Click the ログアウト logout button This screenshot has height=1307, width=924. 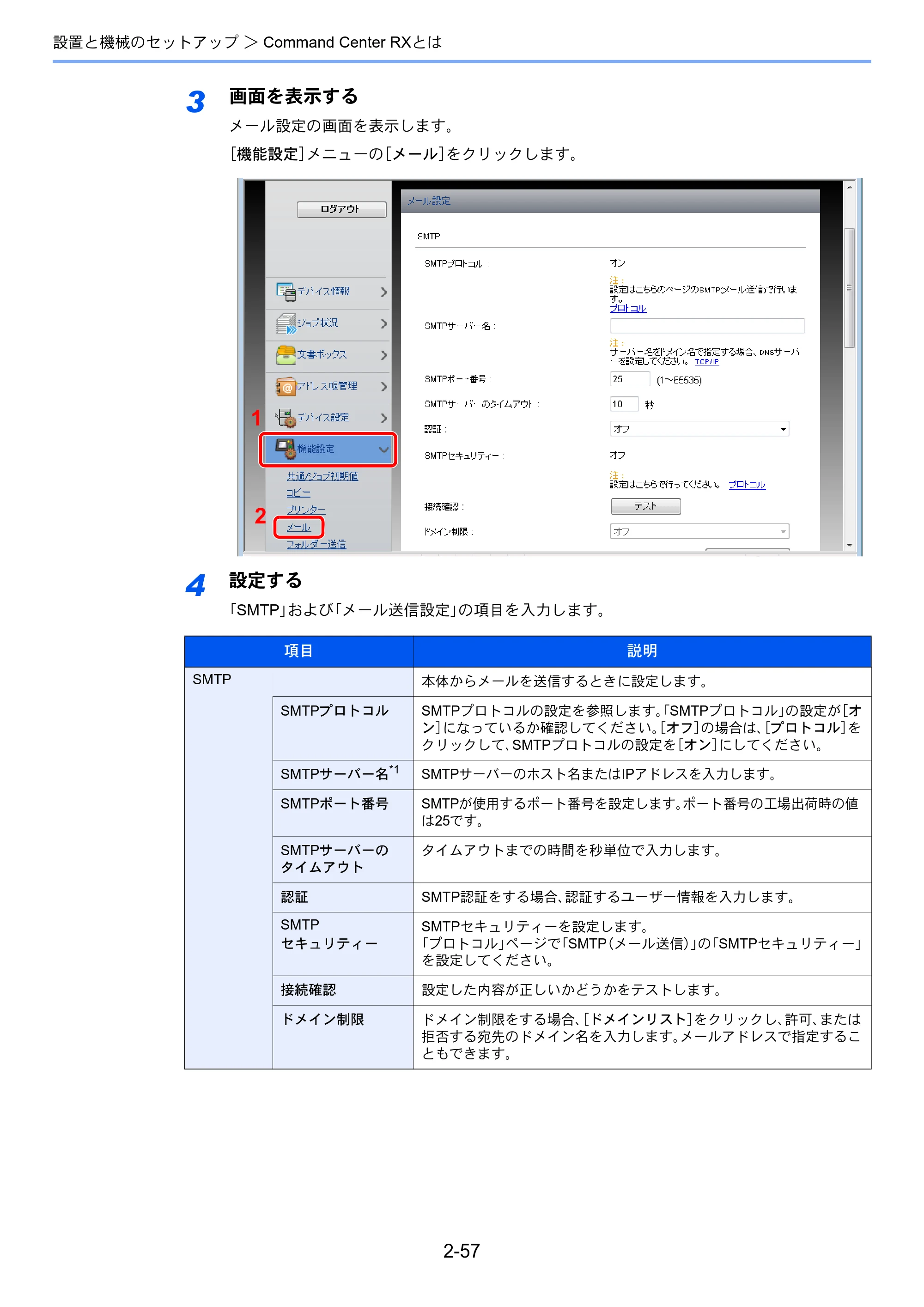pyautogui.click(x=341, y=209)
